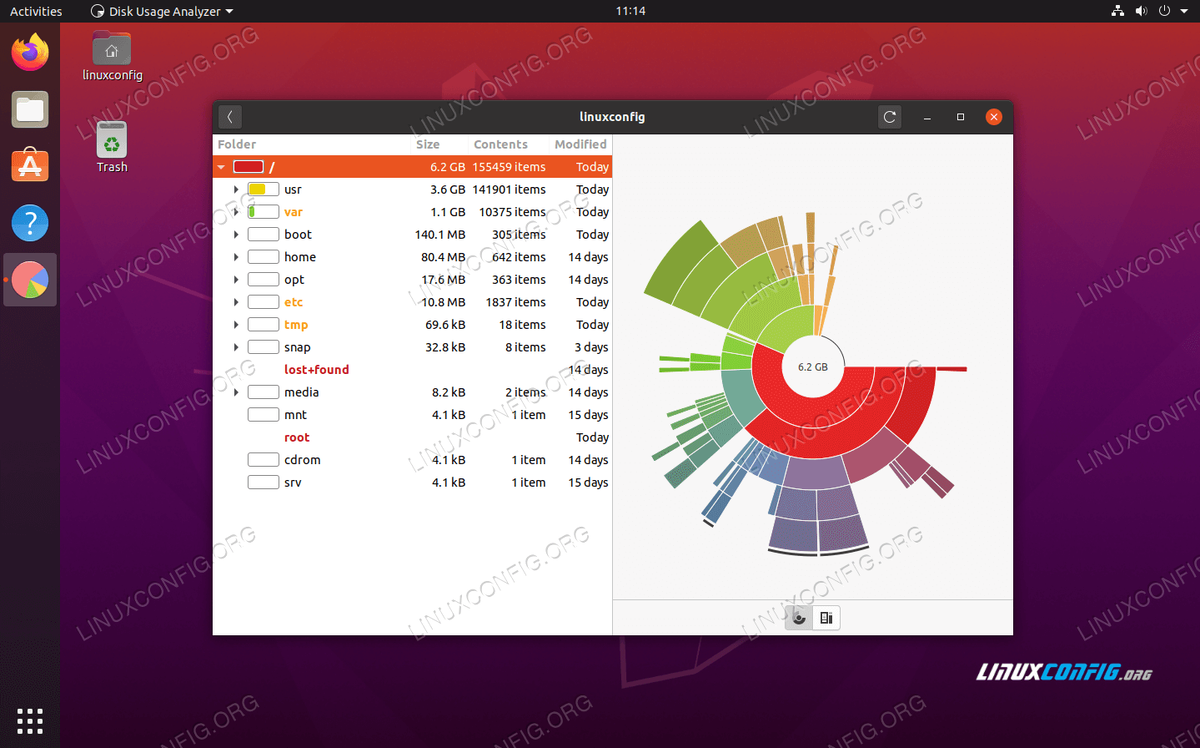Click the 141901 items cell

coord(510,189)
